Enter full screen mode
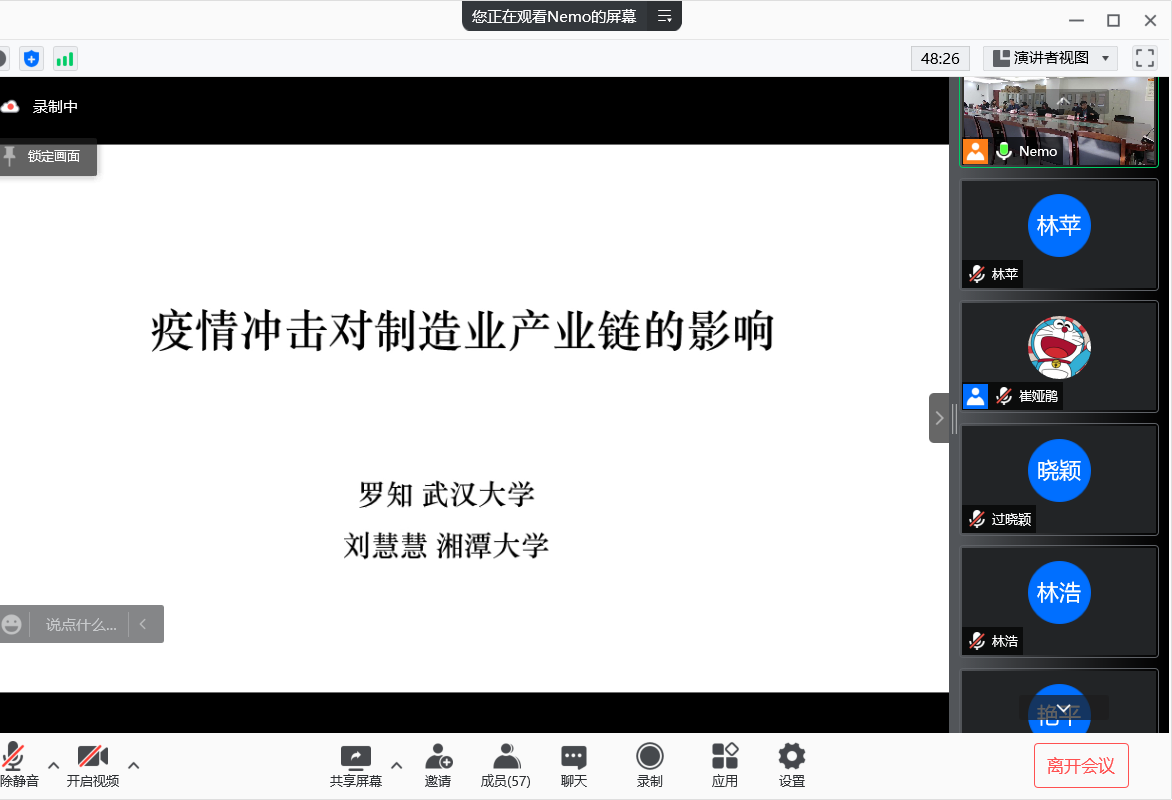Viewport: 1172px width, 800px height. tap(1144, 59)
